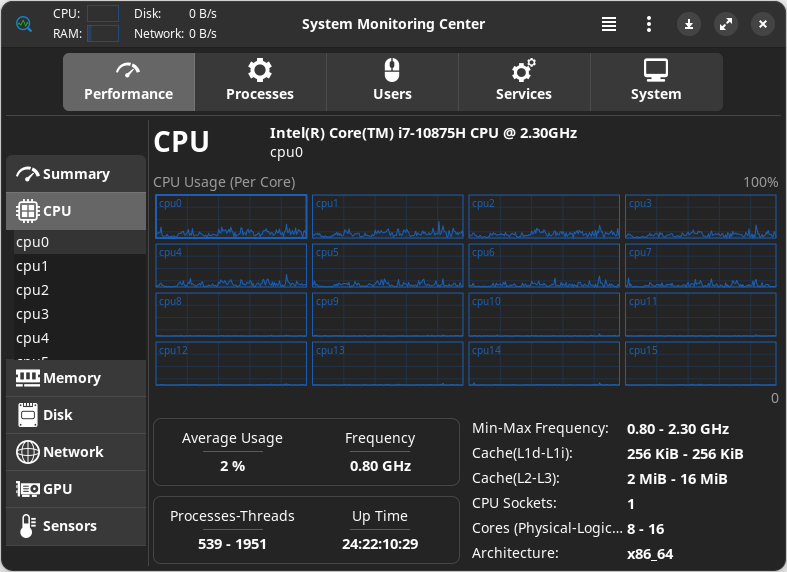This screenshot has width=787, height=572.
Task: Open the three-dot main menu
Action: point(649,24)
